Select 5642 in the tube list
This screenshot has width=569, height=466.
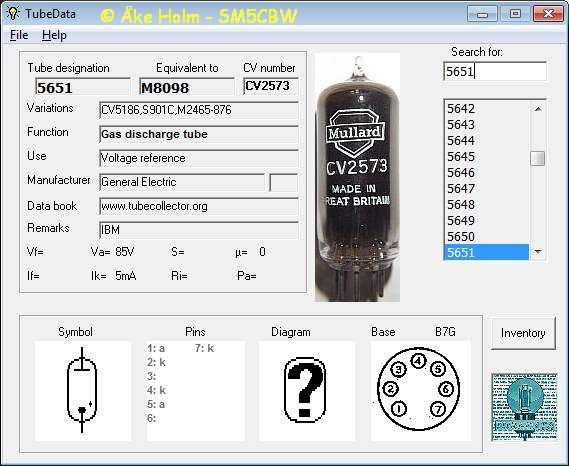486,109
